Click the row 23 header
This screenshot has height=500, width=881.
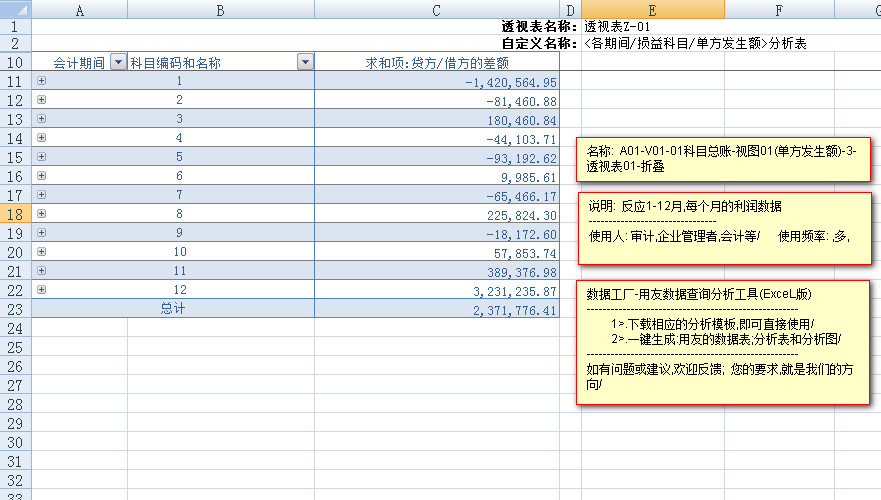click(x=15, y=309)
